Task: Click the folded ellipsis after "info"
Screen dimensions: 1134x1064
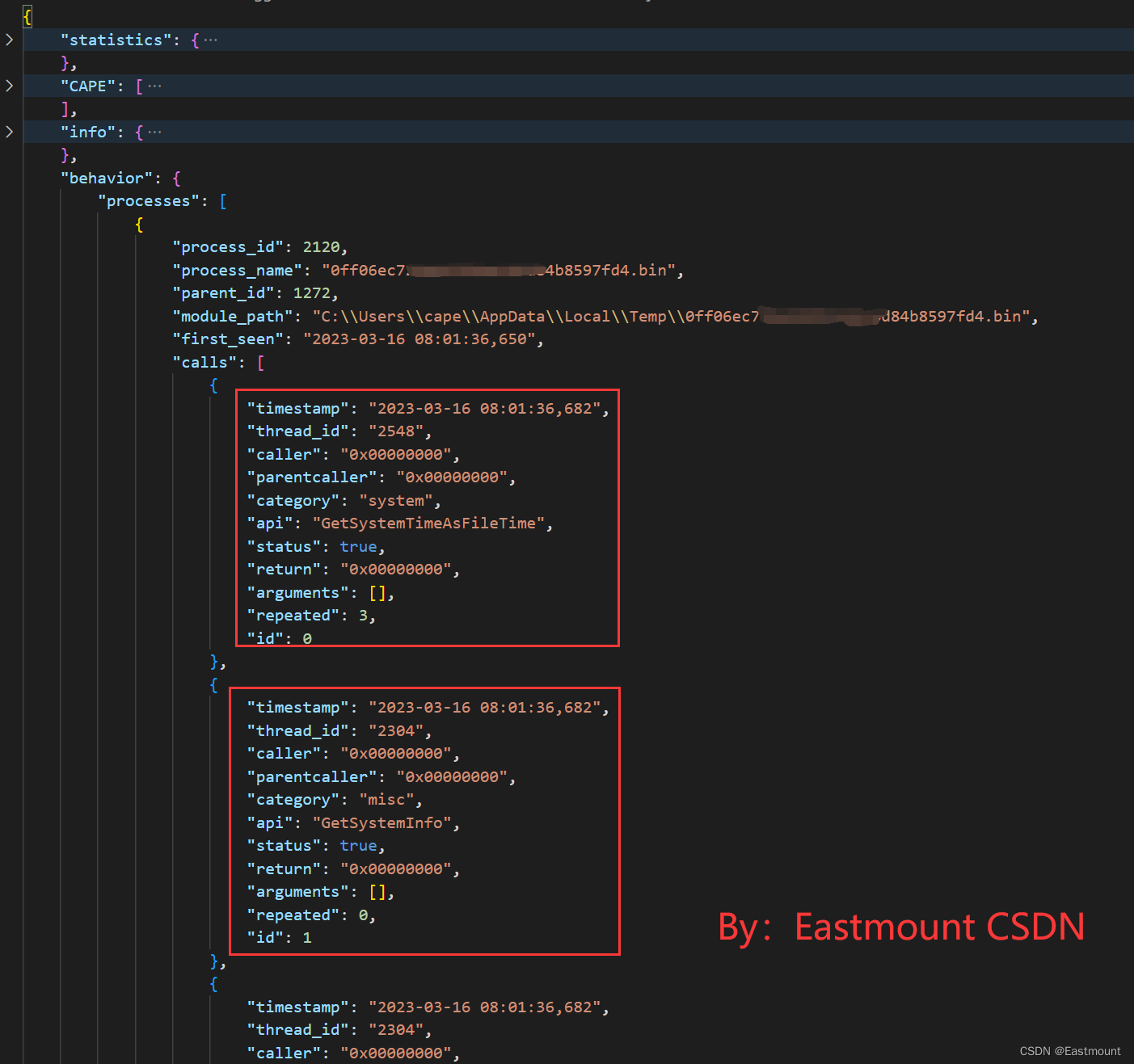Action: click(x=155, y=132)
